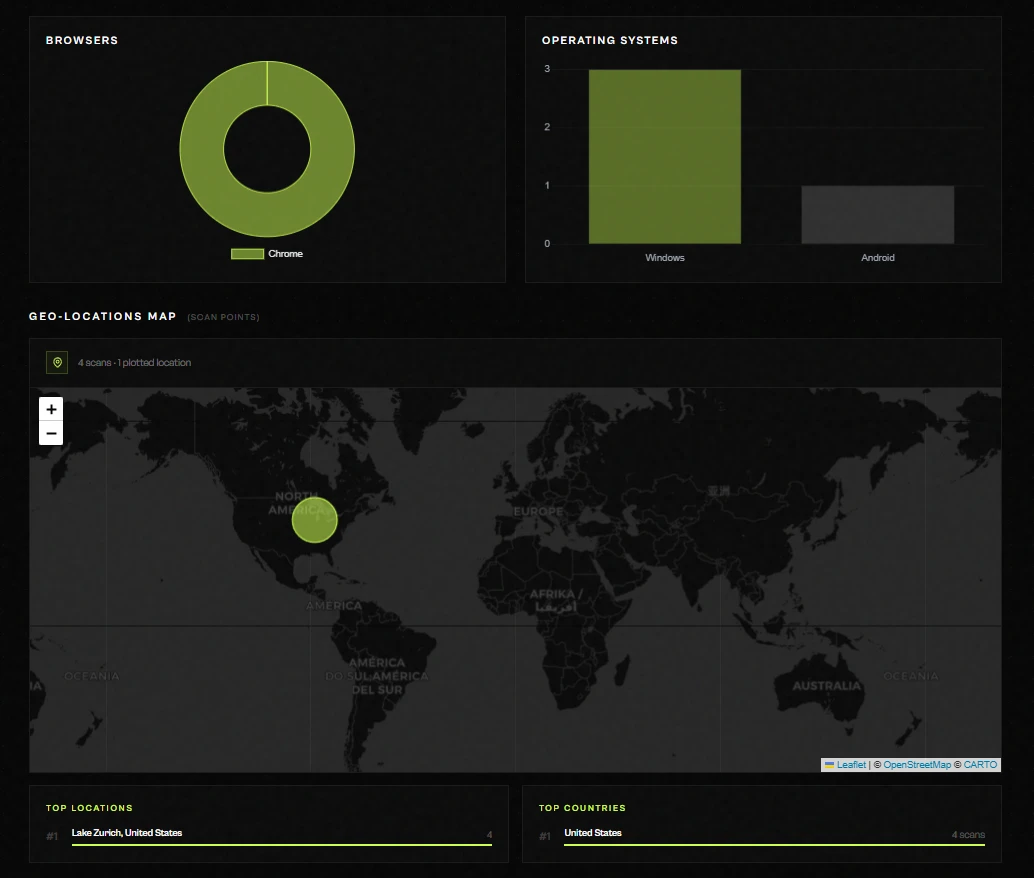Select the green scan marker over North America
The height and width of the screenshot is (878, 1034).
click(x=314, y=520)
